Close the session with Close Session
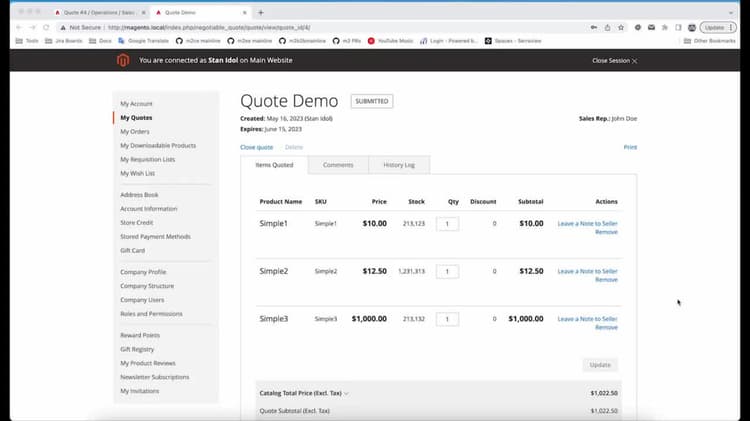 click(x=615, y=61)
